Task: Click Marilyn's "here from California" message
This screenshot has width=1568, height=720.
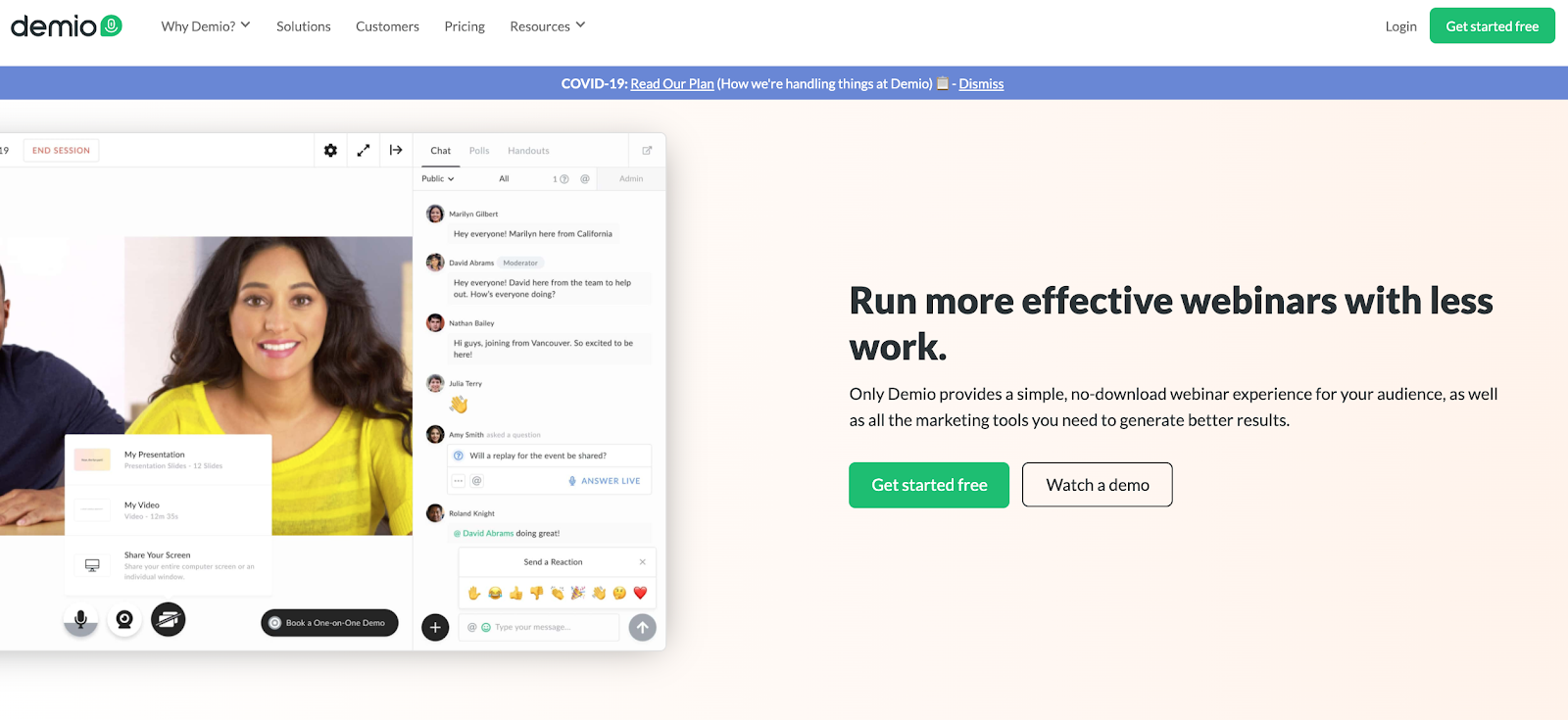Action: point(533,234)
